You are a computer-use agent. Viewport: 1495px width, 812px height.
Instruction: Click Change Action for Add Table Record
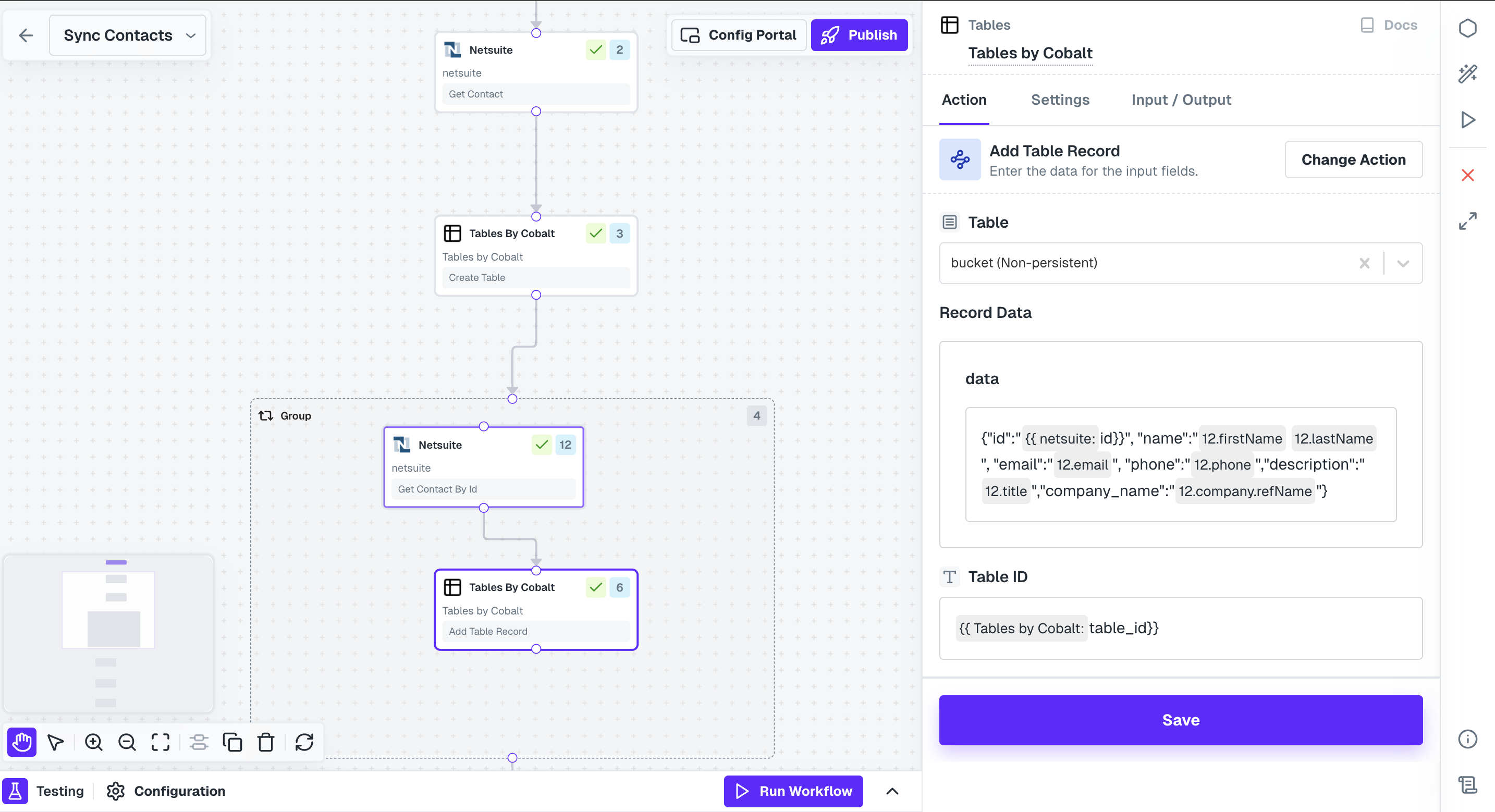point(1353,159)
